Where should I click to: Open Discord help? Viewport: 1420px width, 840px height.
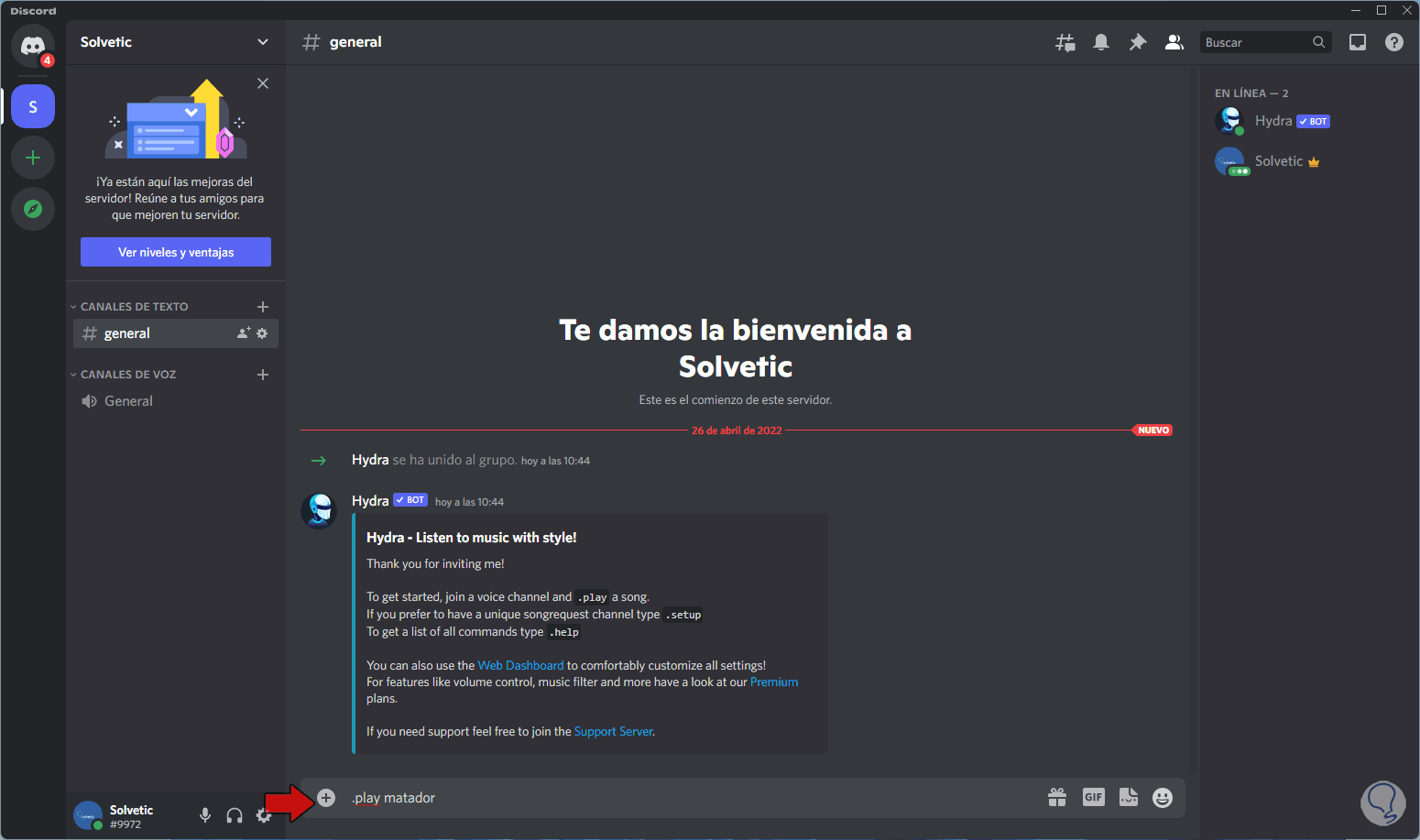click(1394, 42)
